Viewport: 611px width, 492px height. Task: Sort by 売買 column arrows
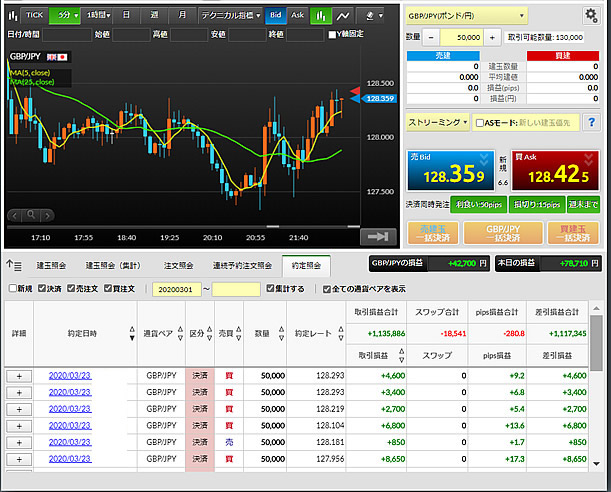238,333
